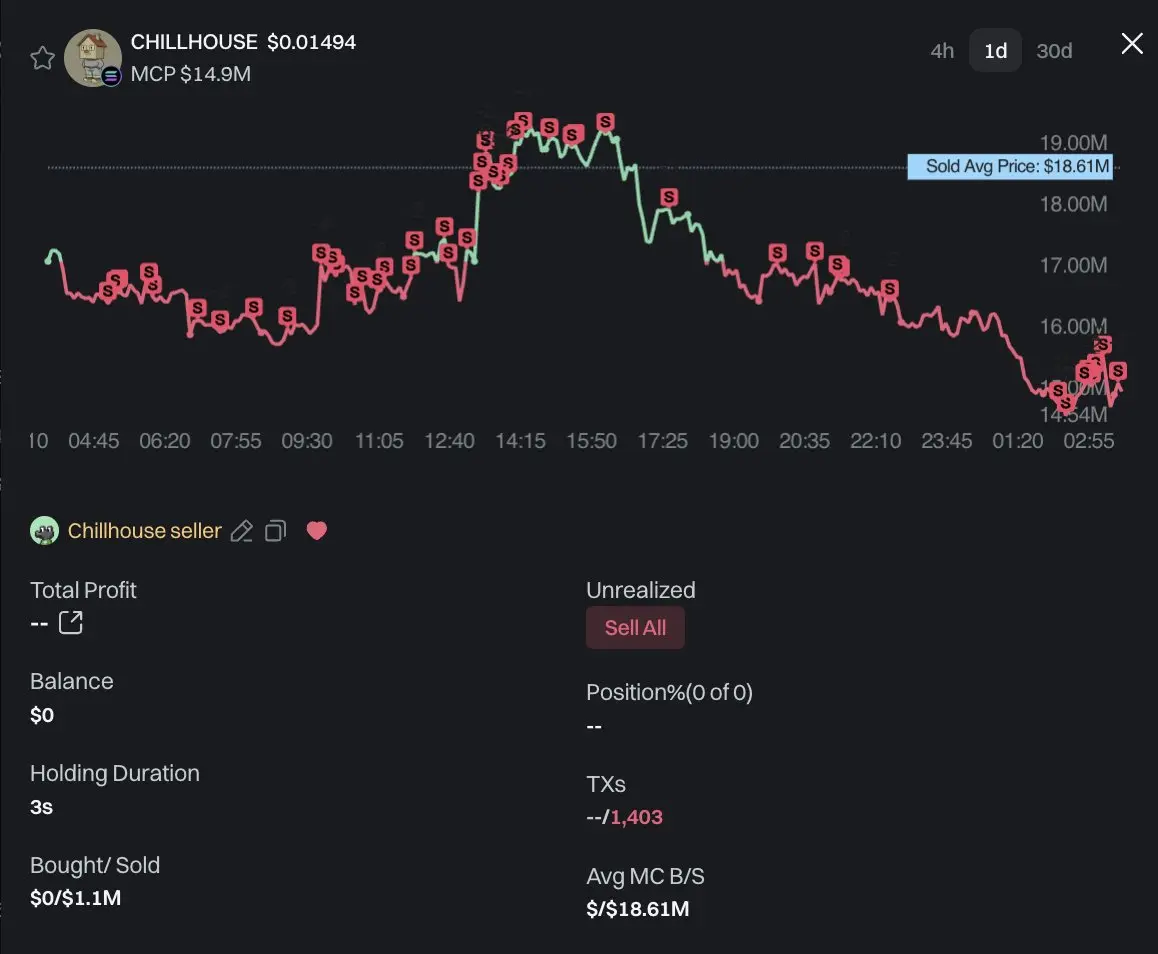Switch chart to 30d timeframe
The width and height of the screenshot is (1158, 954).
tap(1054, 51)
